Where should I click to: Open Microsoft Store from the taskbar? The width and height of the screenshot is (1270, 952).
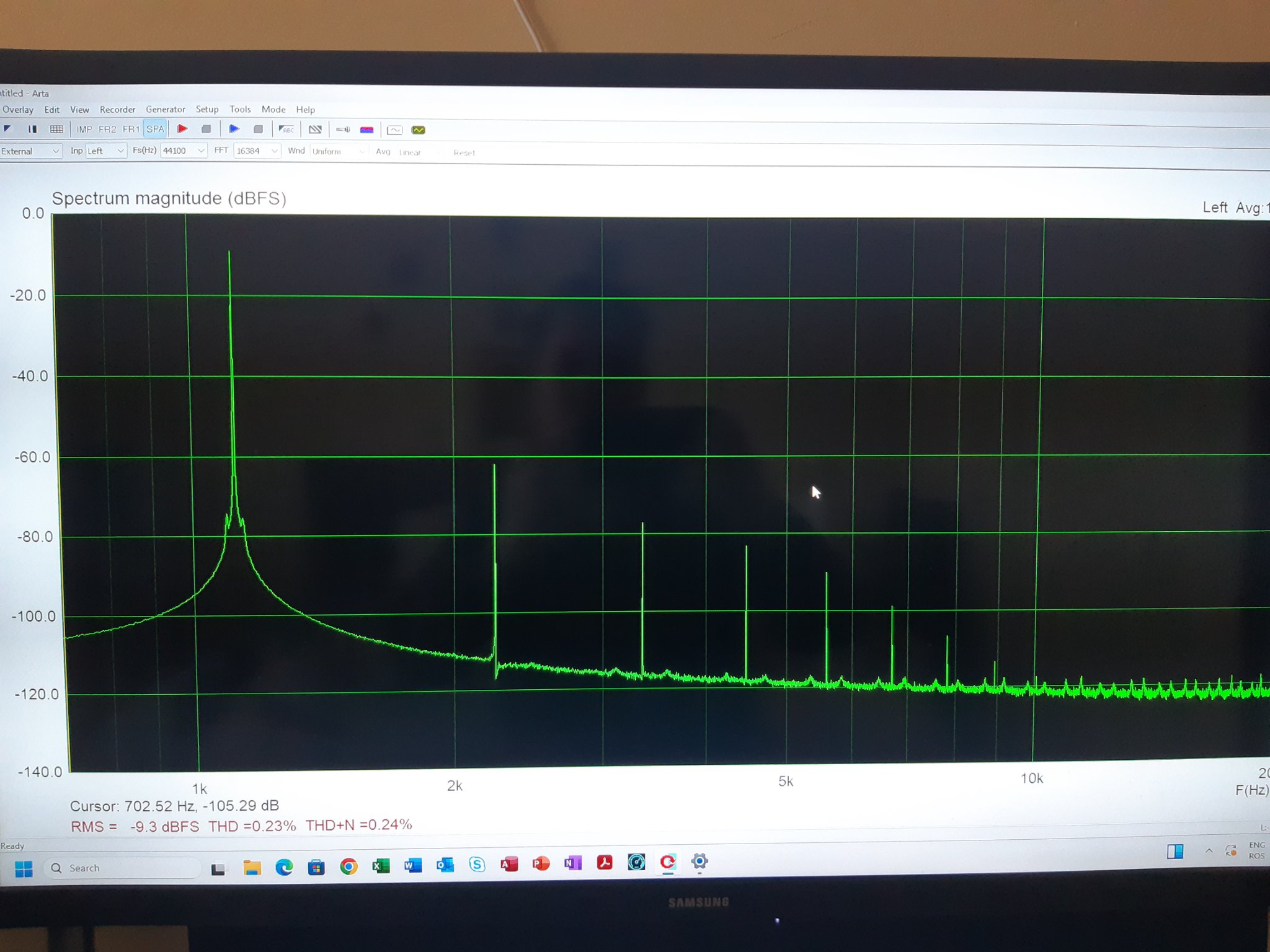coord(316,866)
